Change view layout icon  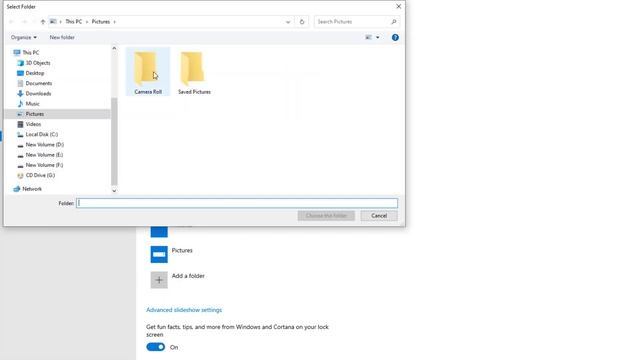(x=369, y=38)
